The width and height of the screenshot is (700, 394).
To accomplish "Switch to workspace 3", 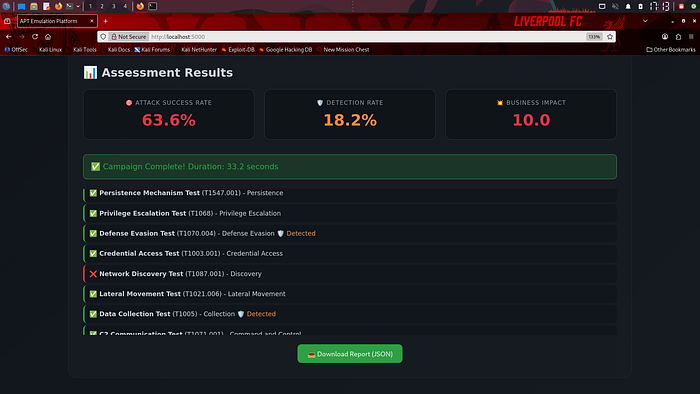I will tap(113, 6).
